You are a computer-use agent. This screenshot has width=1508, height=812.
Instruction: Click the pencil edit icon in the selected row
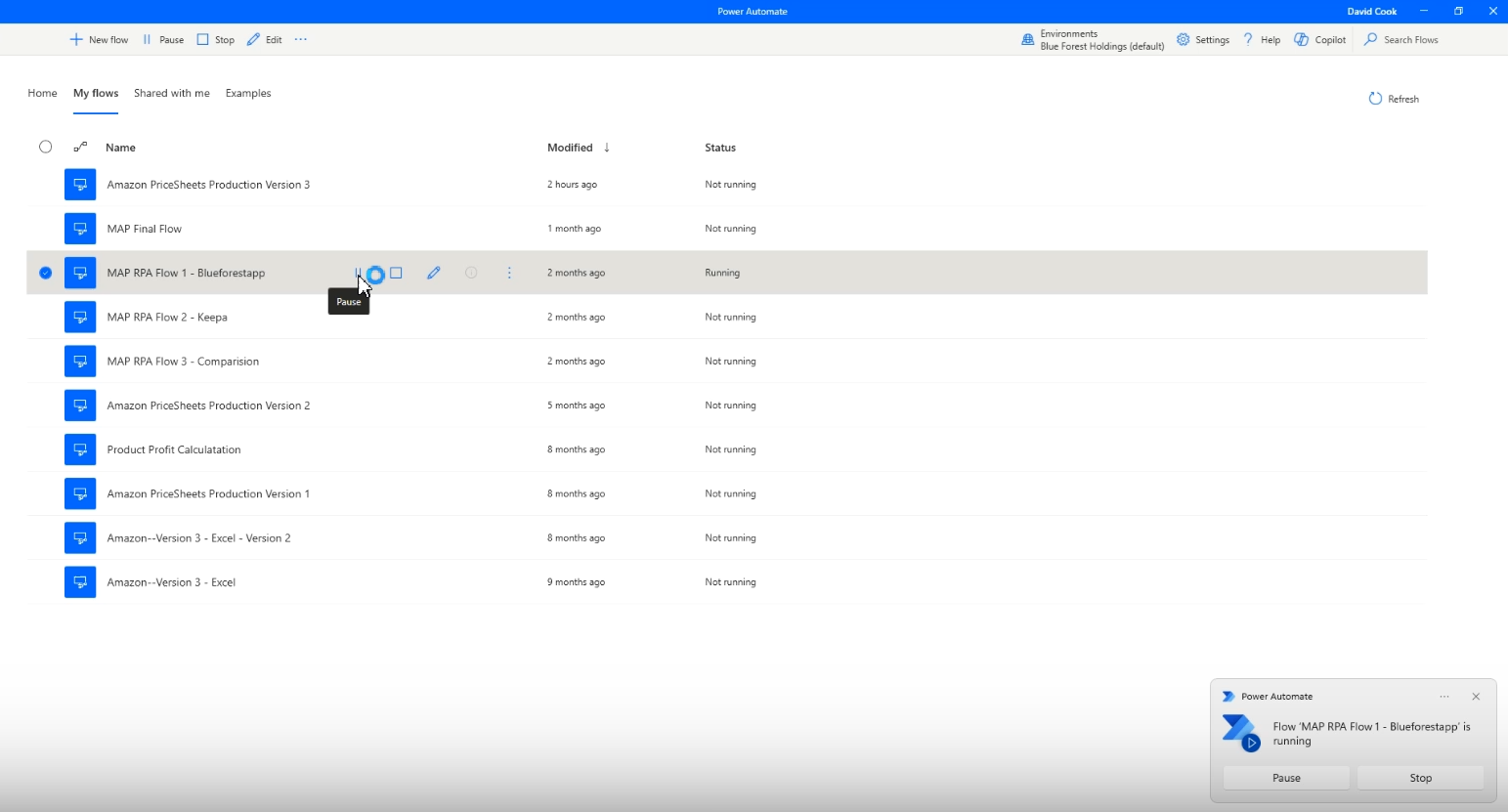coord(434,273)
